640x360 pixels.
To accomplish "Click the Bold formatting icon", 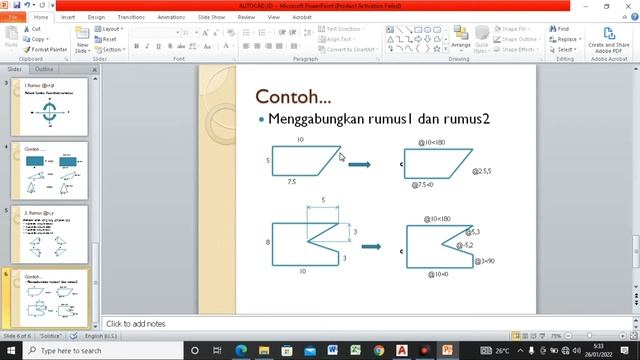I will tap(137, 46).
